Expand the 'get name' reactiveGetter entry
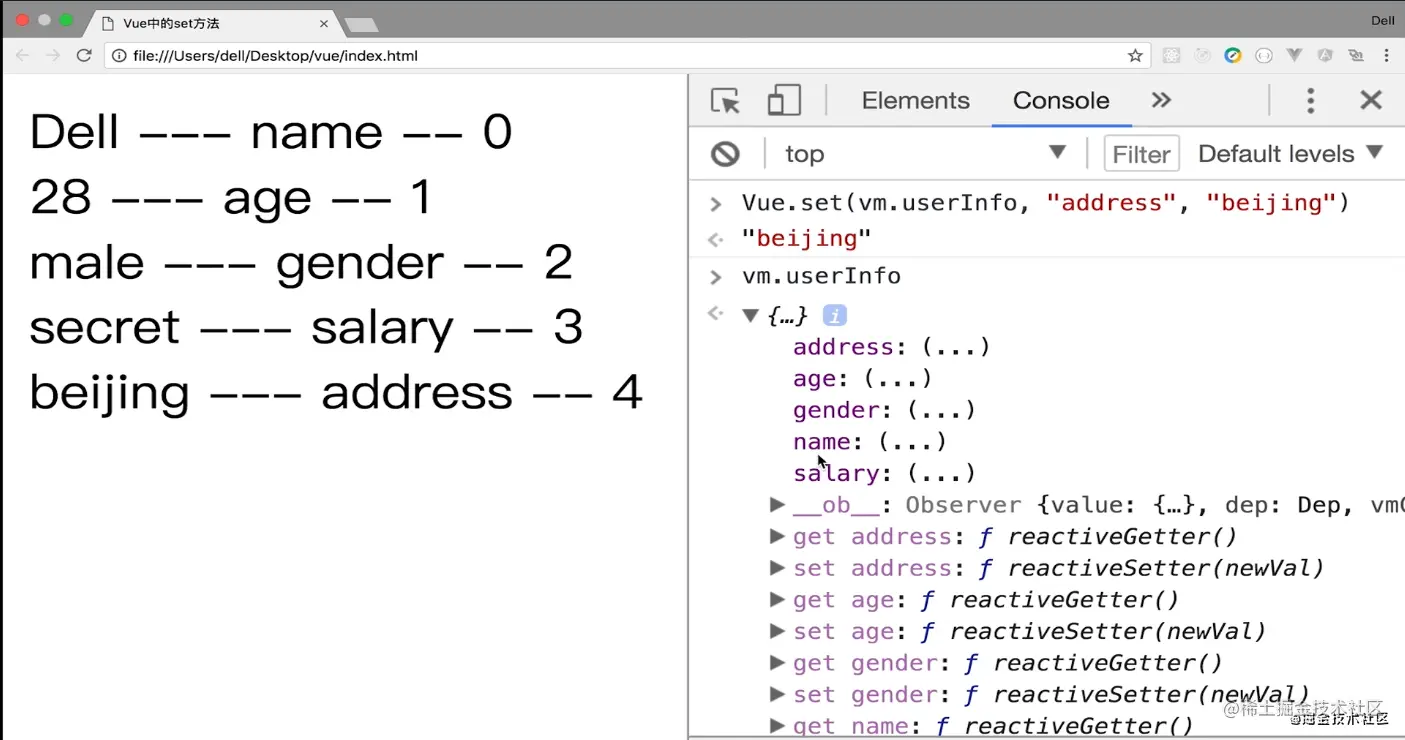The height and width of the screenshot is (740, 1405). tap(777, 726)
